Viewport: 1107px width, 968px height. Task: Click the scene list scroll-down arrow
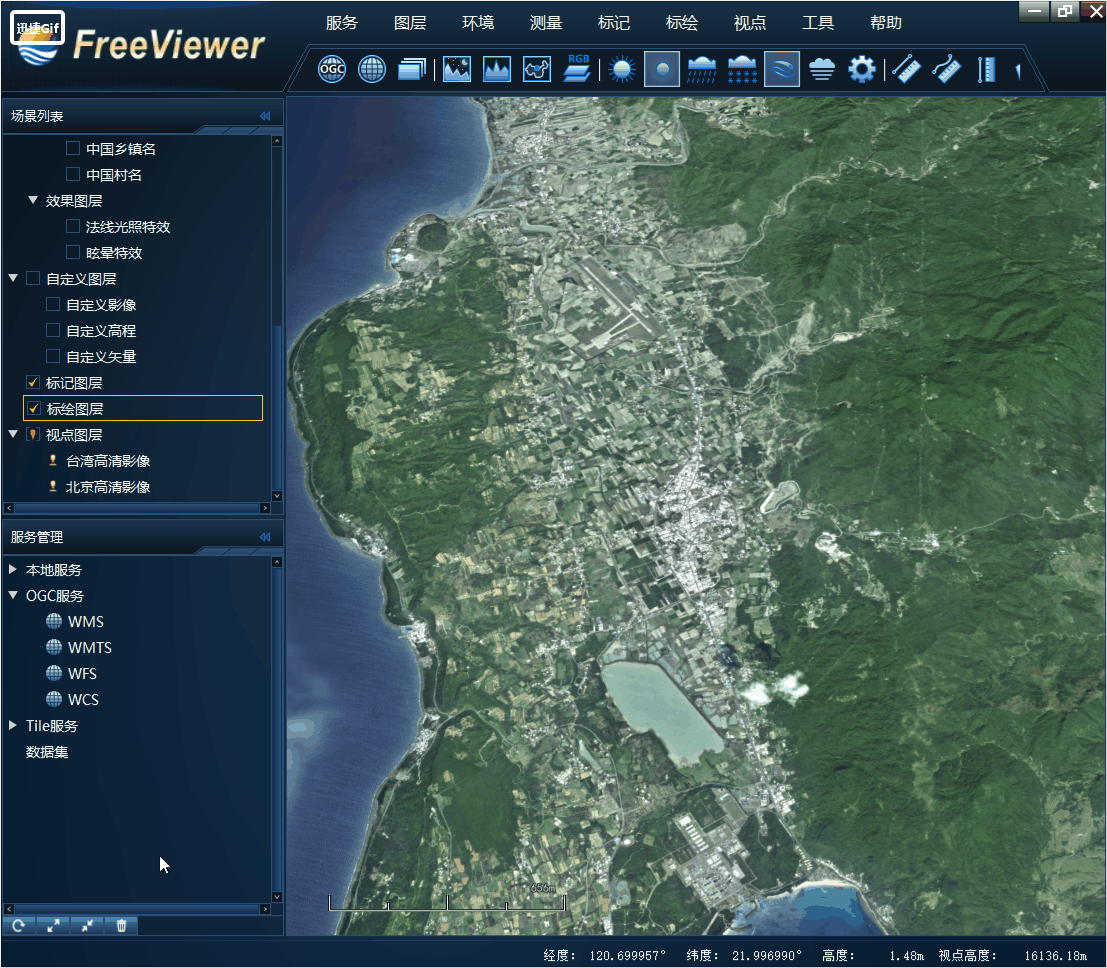coord(277,496)
